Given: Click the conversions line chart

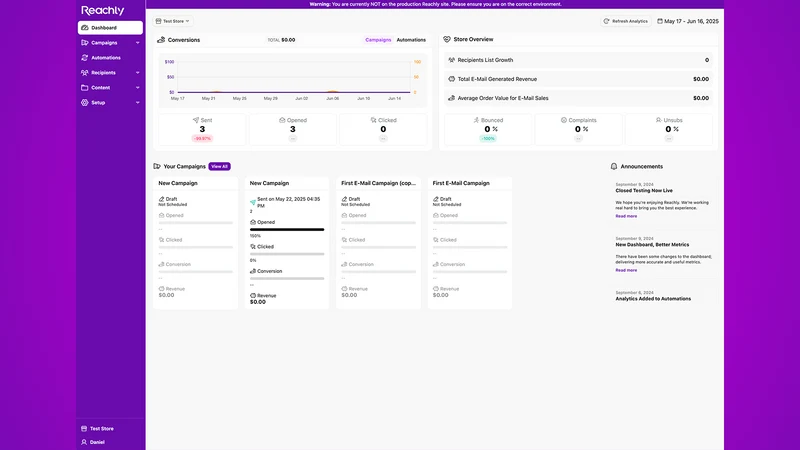Looking at the screenshot, I should click(293, 80).
